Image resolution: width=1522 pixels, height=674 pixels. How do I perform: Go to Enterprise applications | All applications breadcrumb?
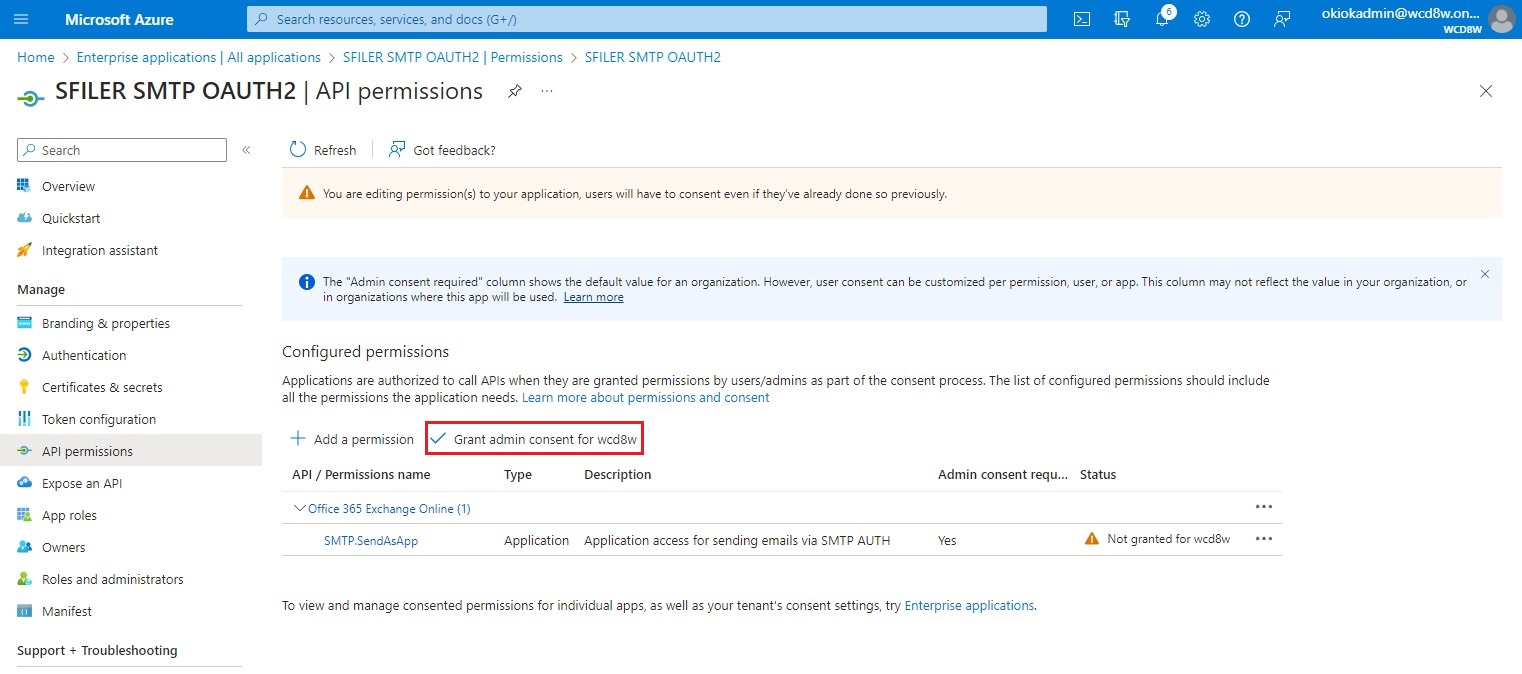199,57
